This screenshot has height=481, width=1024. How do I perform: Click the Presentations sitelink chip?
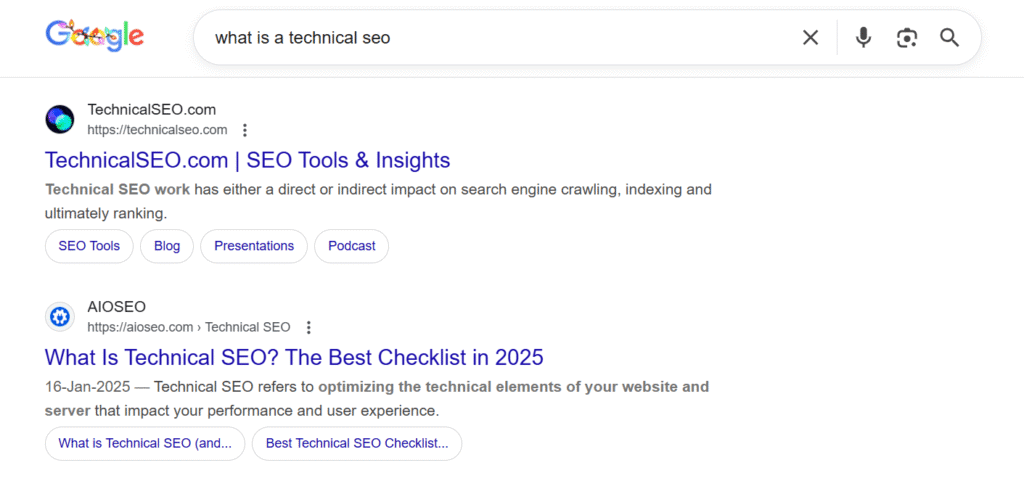click(x=254, y=246)
